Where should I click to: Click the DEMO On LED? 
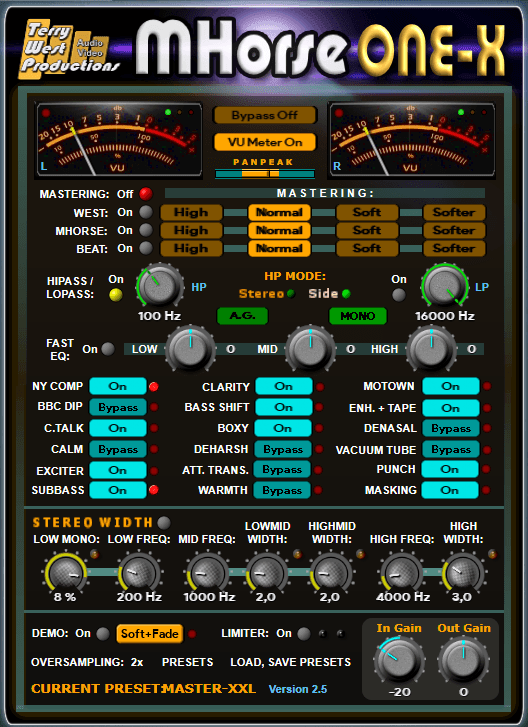[103, 634]
